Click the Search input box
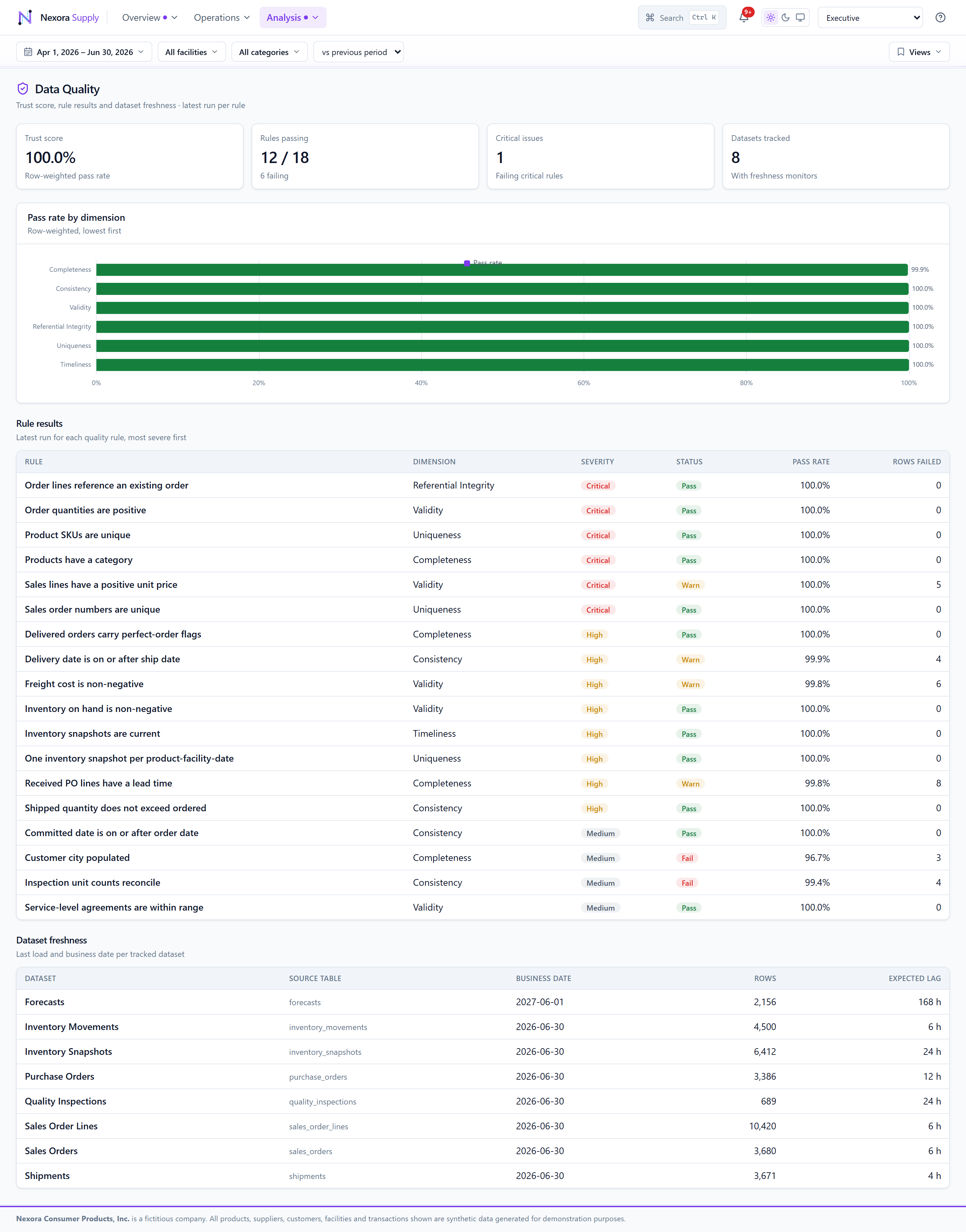 [682, 17]
